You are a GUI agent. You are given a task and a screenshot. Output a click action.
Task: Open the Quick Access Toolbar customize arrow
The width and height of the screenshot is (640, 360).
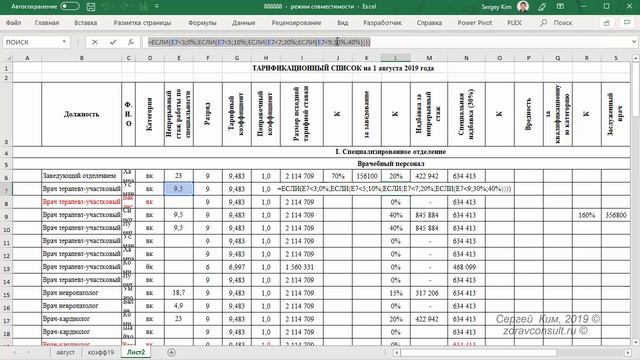[157, 7]
